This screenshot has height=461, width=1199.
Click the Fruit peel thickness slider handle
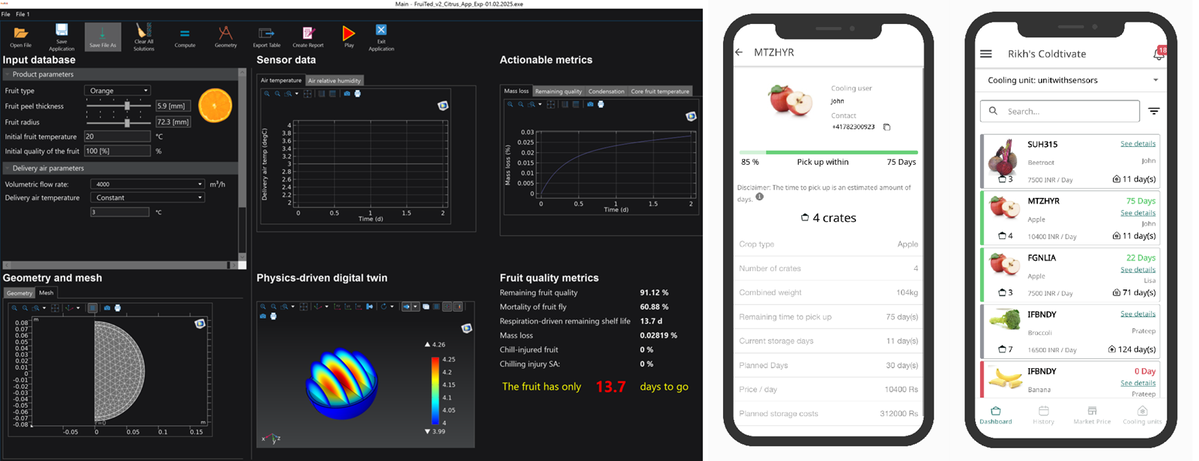(x=125, y=105)
